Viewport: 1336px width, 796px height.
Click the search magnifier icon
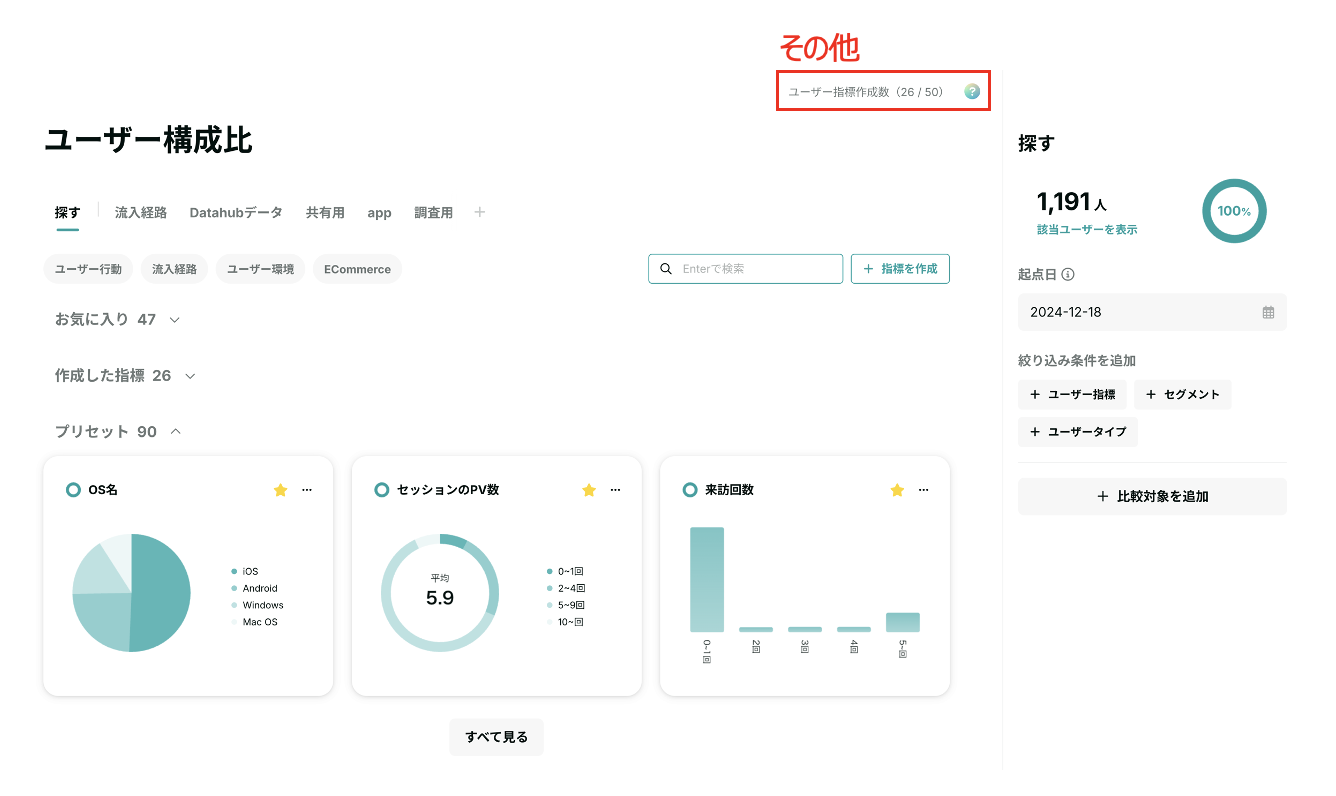point(666,269)
